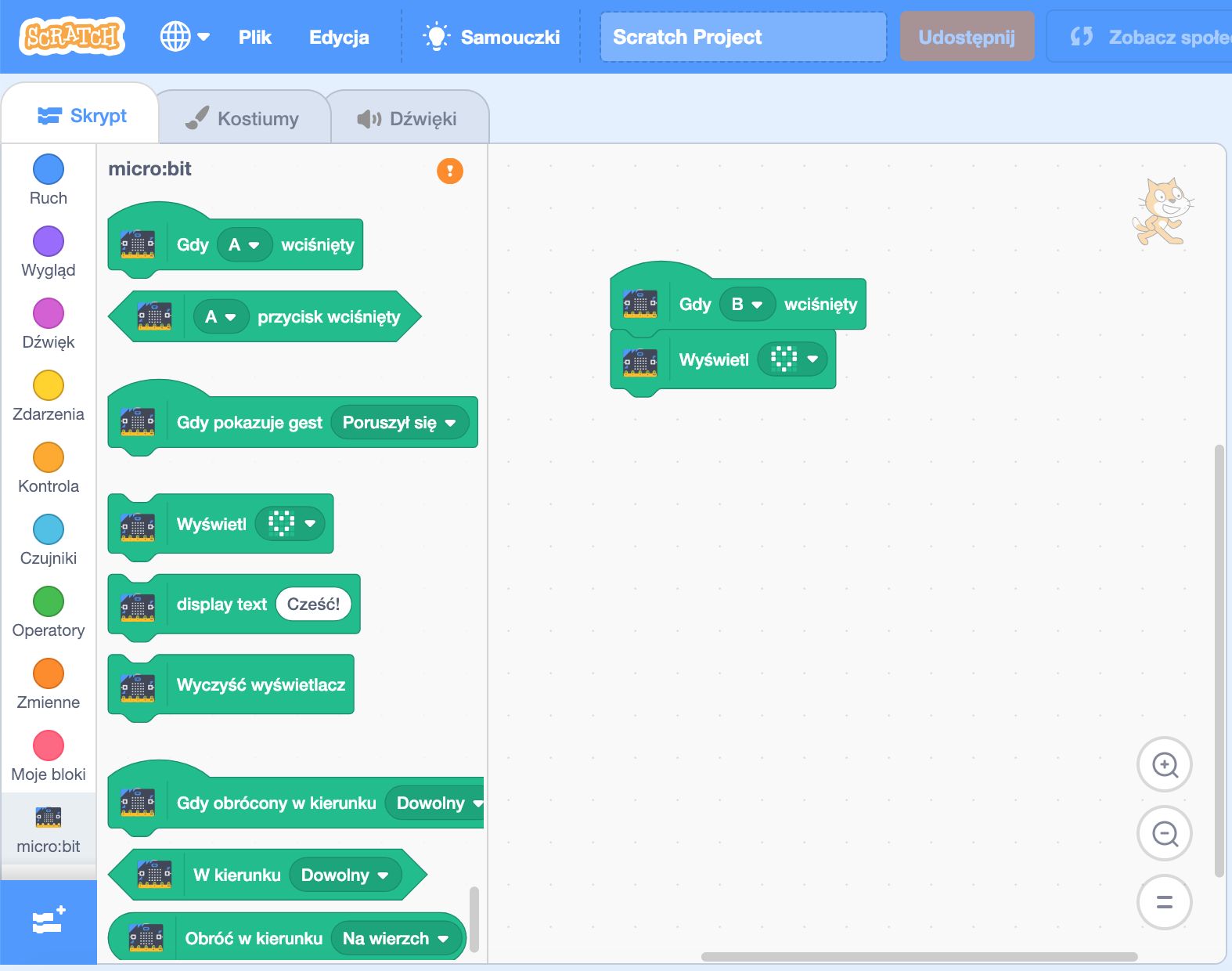Image resolution: width=1232 pixels, height=971 pixels.
Task: Click the workspace horizontal scrollbar
Action: coord(919,957)
